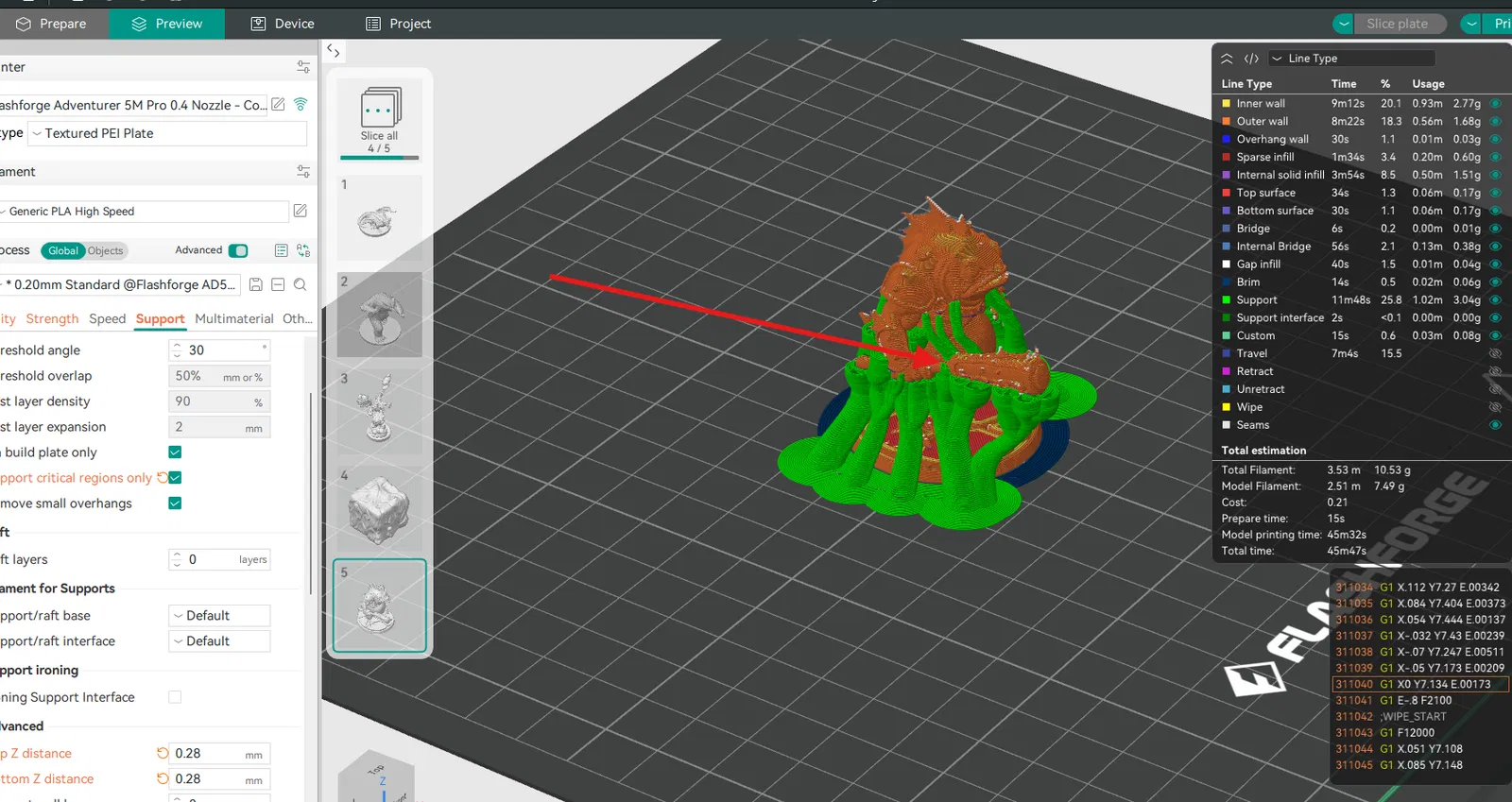The image size is (1512, 802).
Task: Select plate 4 thumbnail
Action: pyautogui.click(x=380, y=509)
